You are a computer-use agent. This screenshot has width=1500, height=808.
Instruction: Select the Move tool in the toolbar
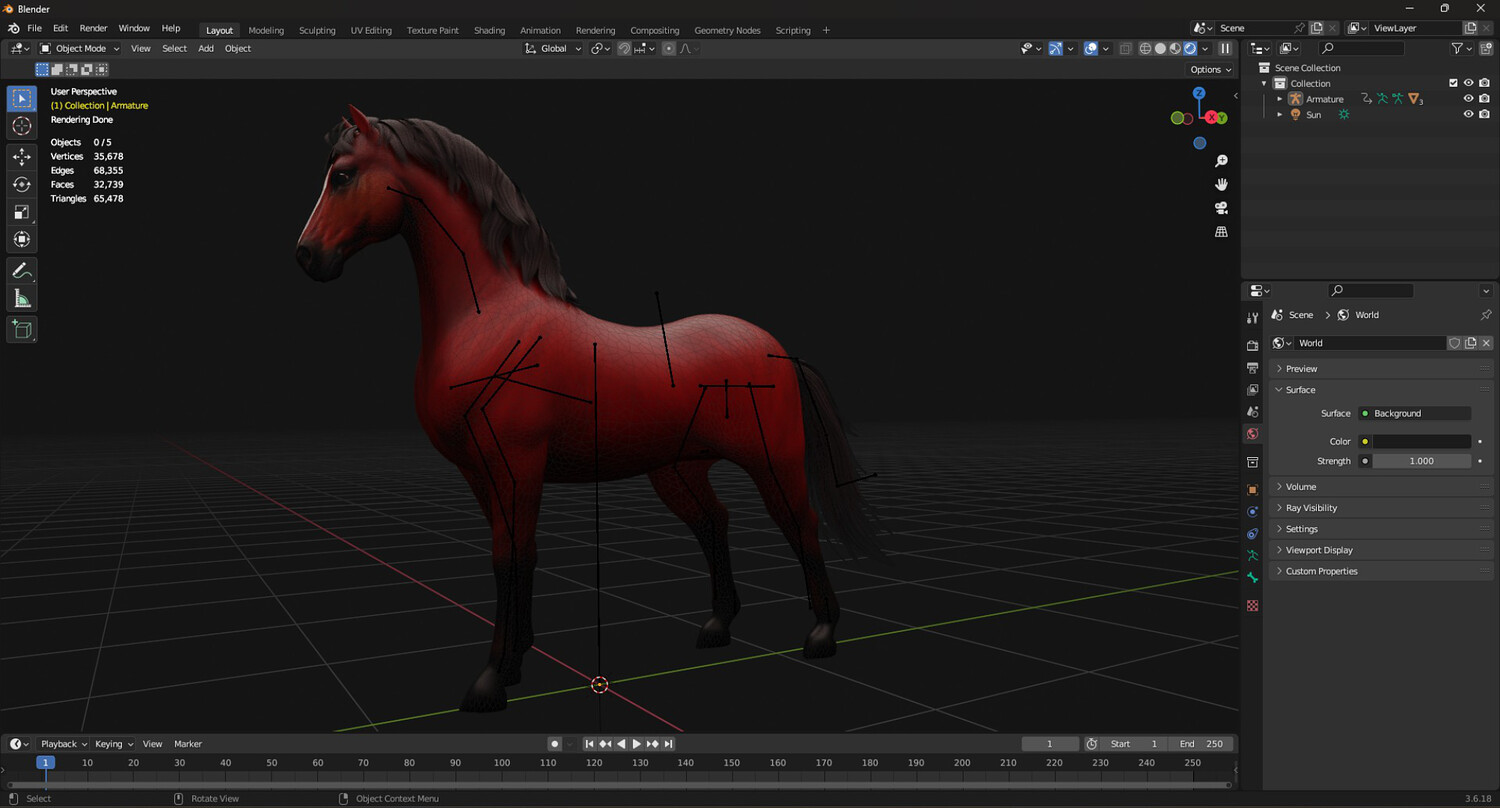point(21,156)
